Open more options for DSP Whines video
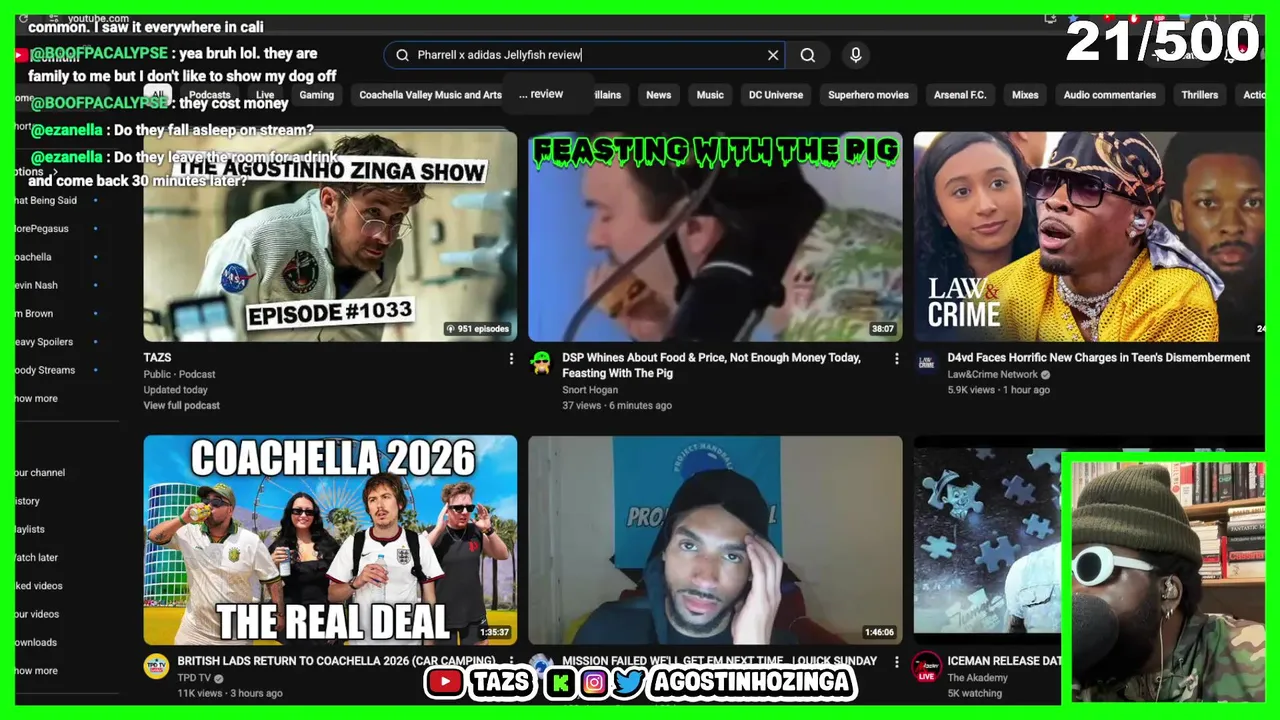Screen dimensions: 1280x720 pos(896,358)
